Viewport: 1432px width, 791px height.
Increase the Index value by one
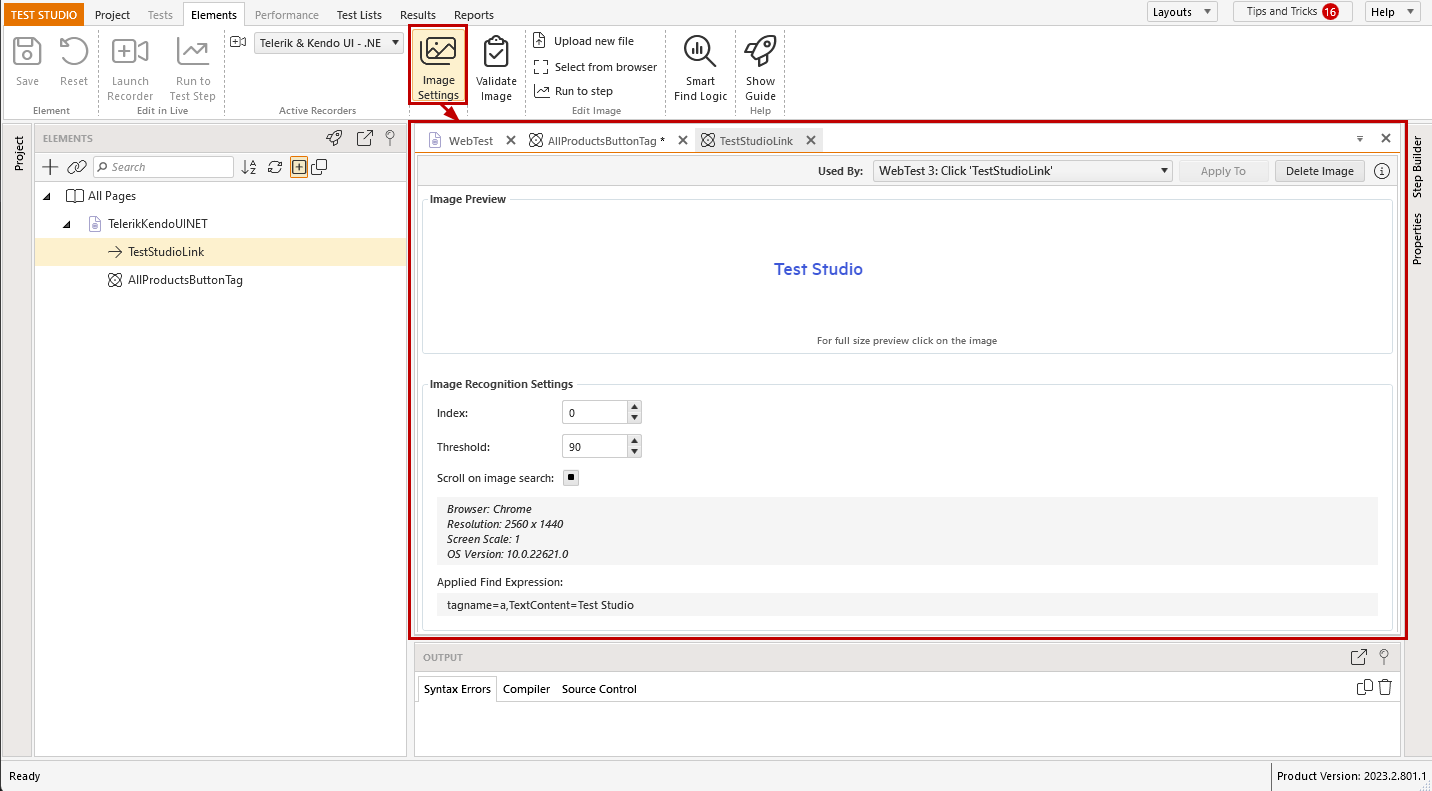pos(634,407)
